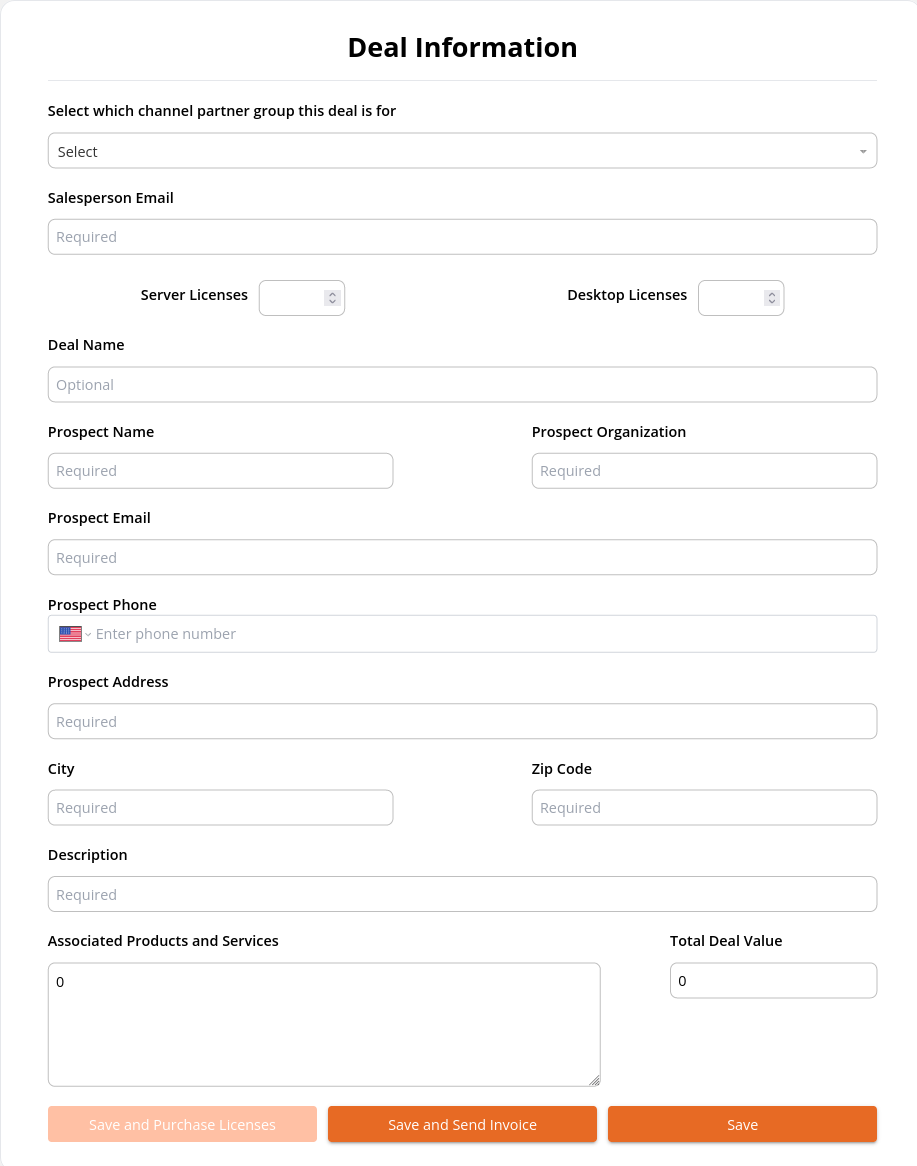Focus the Deal Name optional field

point(462,384)
